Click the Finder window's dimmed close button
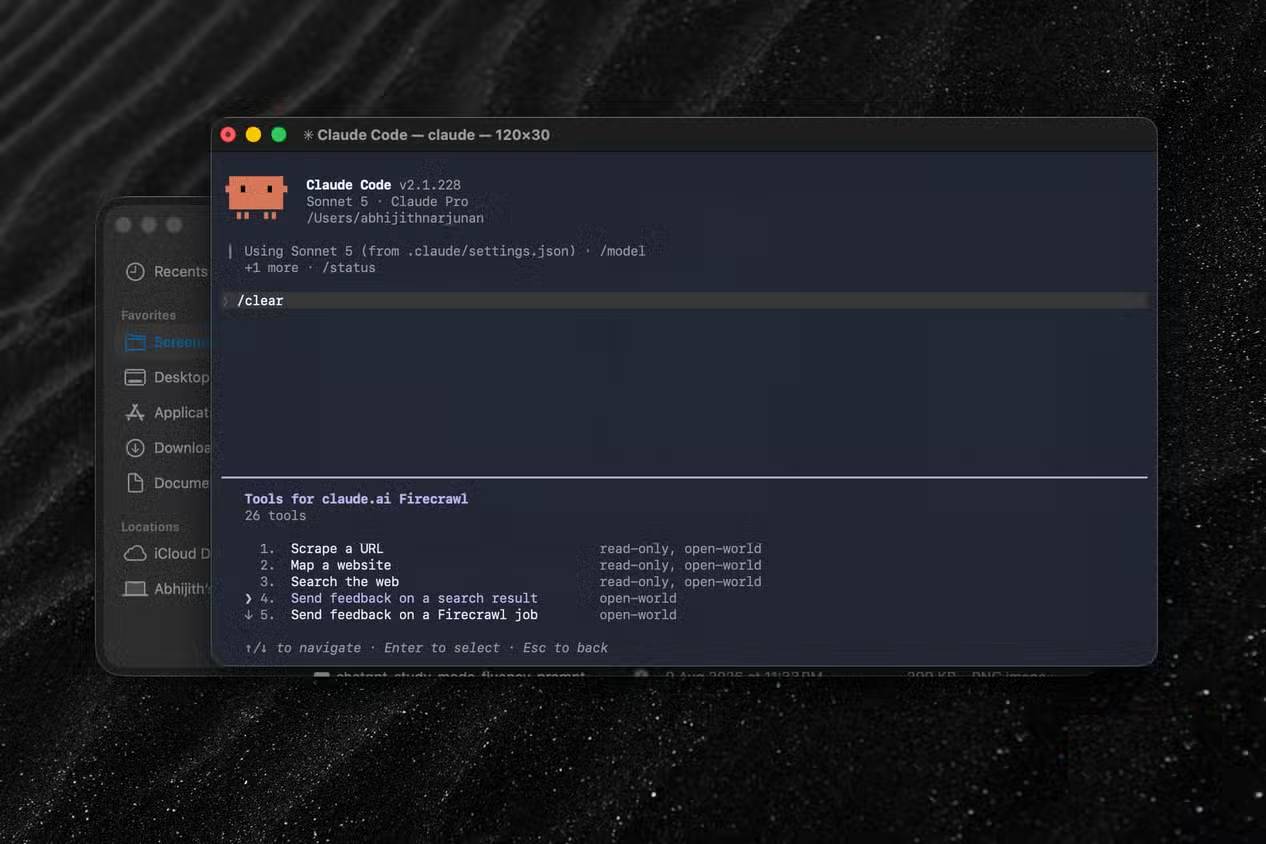Viewport: 1266px width, 844px height. 123,225
